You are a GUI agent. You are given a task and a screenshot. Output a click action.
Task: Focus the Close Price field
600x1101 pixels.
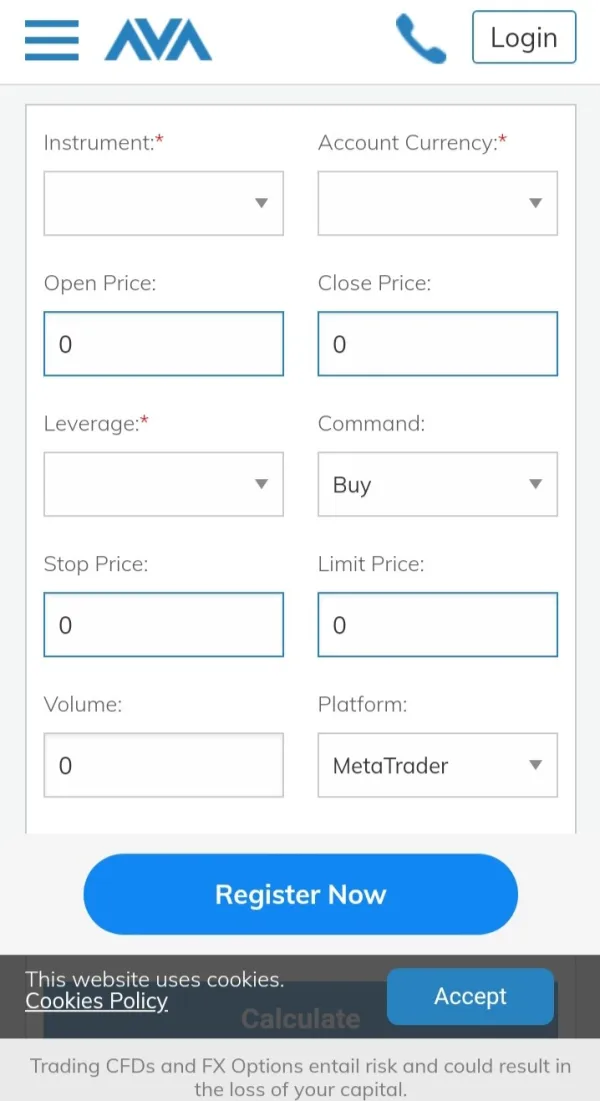[x=437, y=344]
